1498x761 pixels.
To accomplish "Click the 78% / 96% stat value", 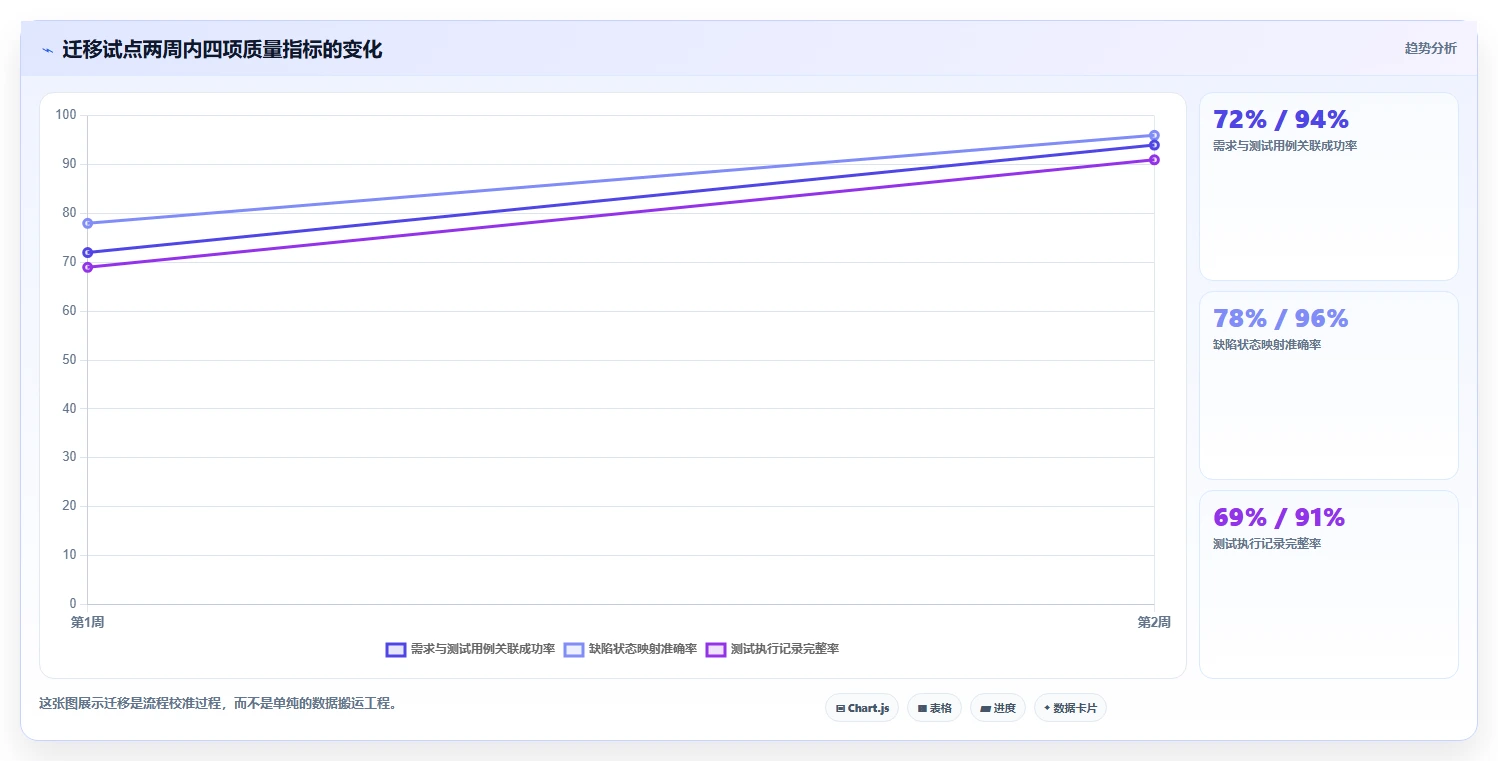I will tap(1281, 319).
